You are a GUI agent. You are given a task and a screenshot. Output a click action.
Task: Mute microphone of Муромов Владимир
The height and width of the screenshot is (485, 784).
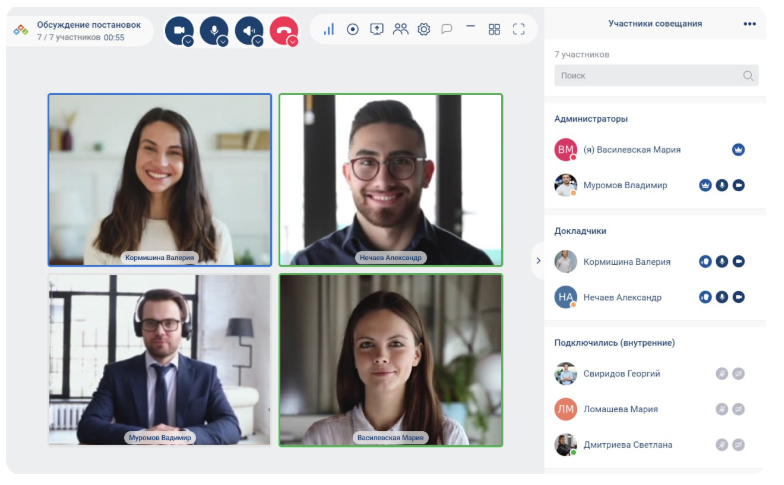point(722,186)
